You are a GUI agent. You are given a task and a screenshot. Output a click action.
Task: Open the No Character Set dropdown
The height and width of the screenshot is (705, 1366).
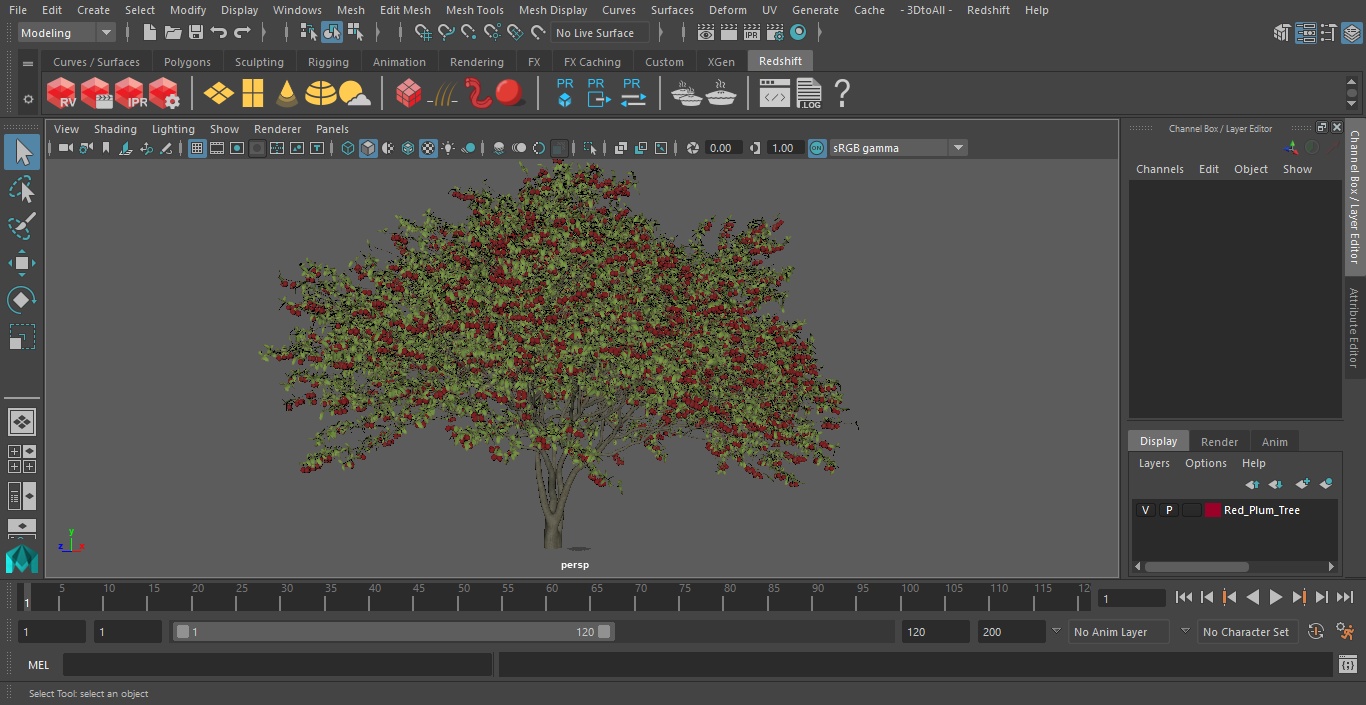click(1246, 632)
